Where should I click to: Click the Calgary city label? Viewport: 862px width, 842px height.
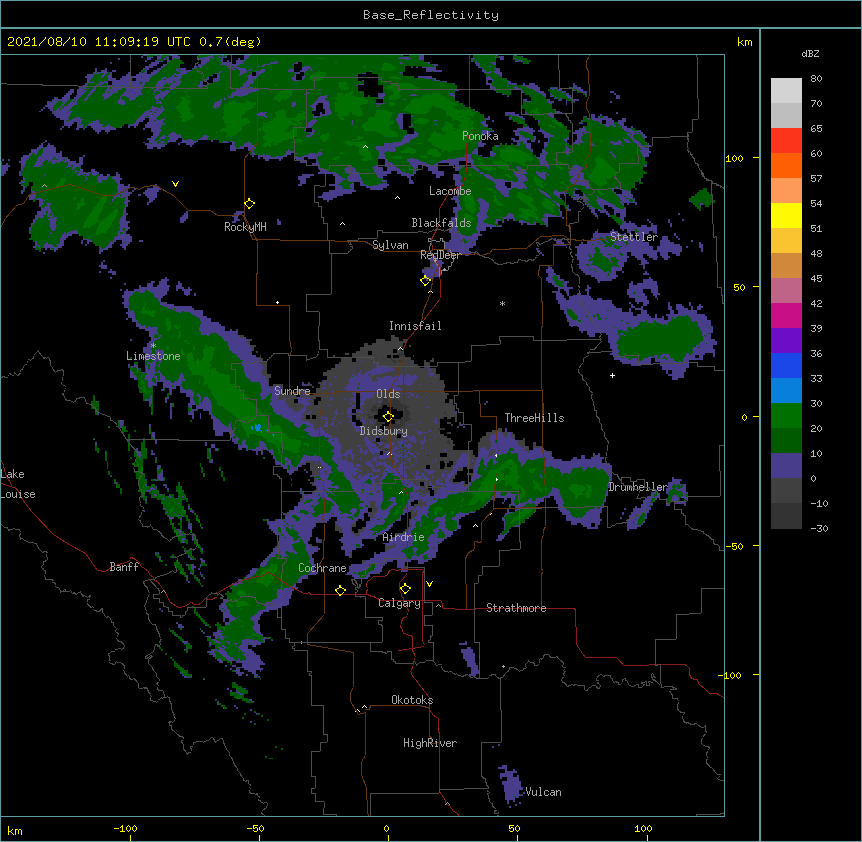pos(399,603)
